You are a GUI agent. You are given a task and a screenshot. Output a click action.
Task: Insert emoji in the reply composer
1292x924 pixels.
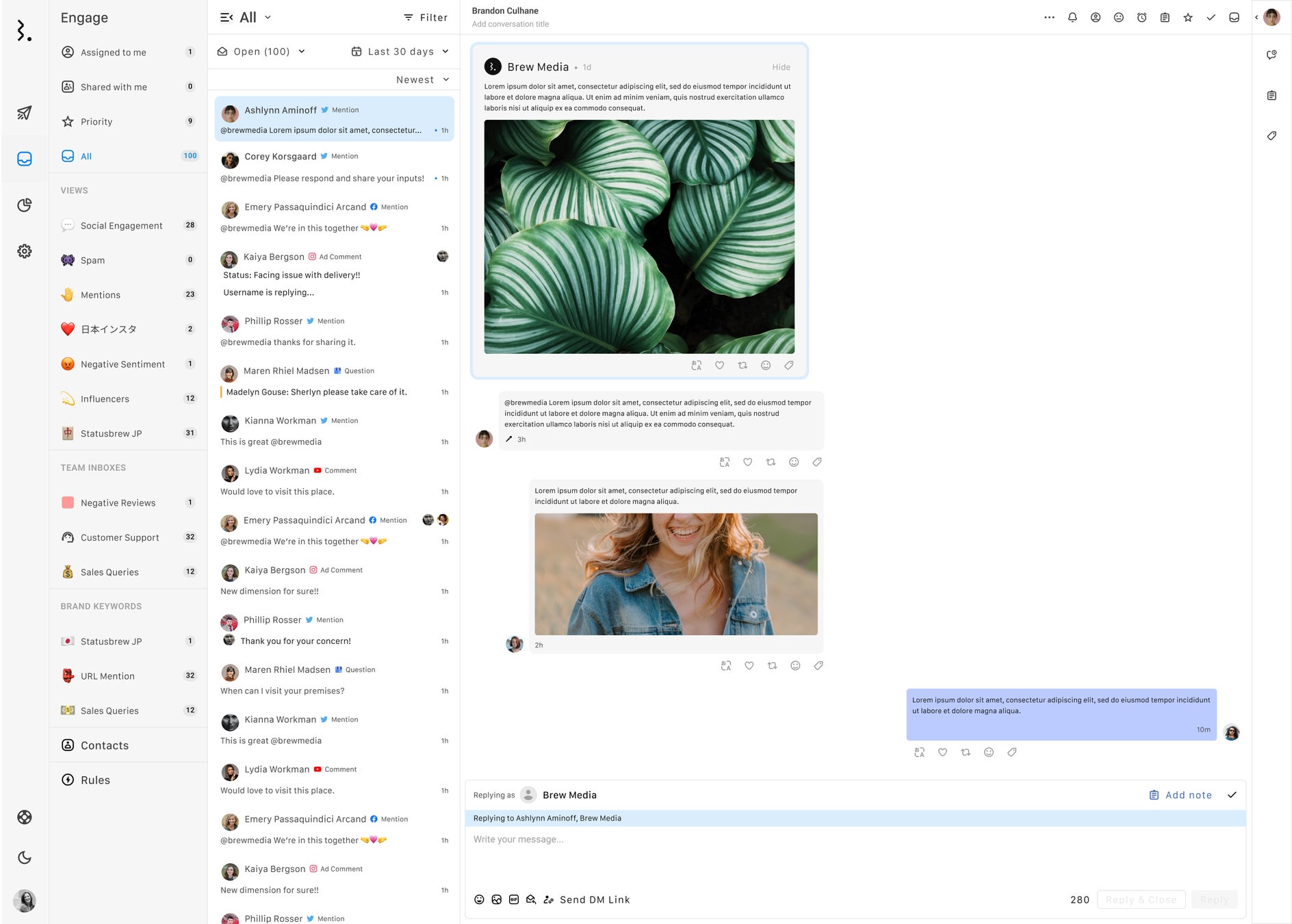[x=479, y=899]
